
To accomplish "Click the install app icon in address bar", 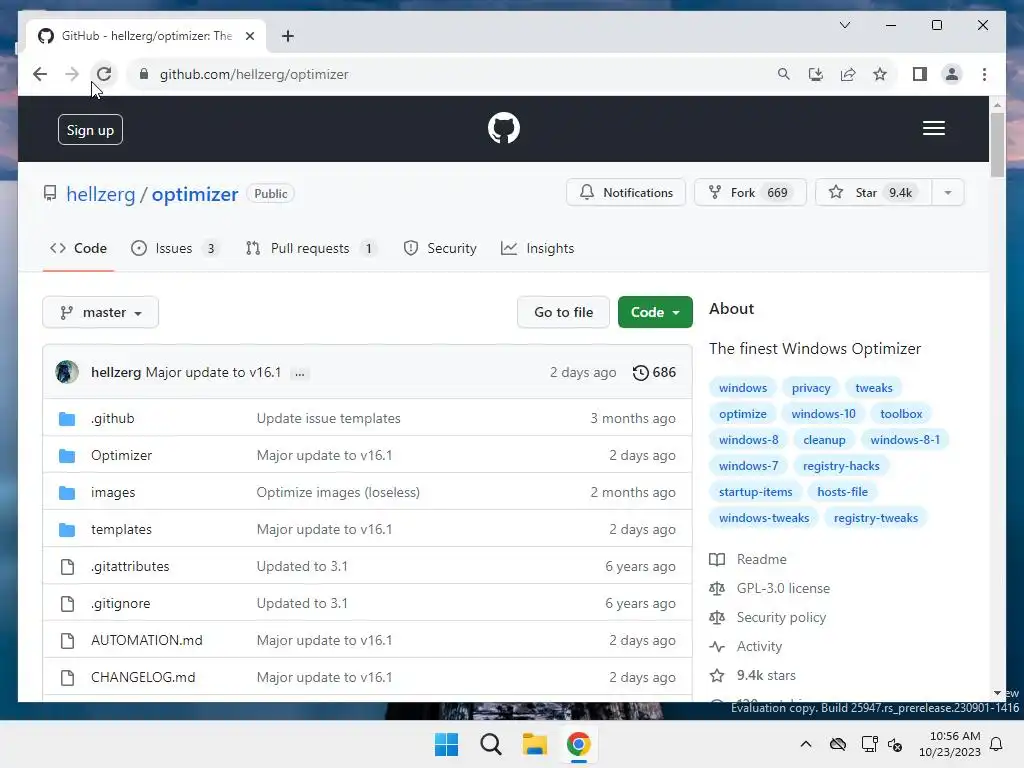I will pyautogui.click(x=816, y=74).
